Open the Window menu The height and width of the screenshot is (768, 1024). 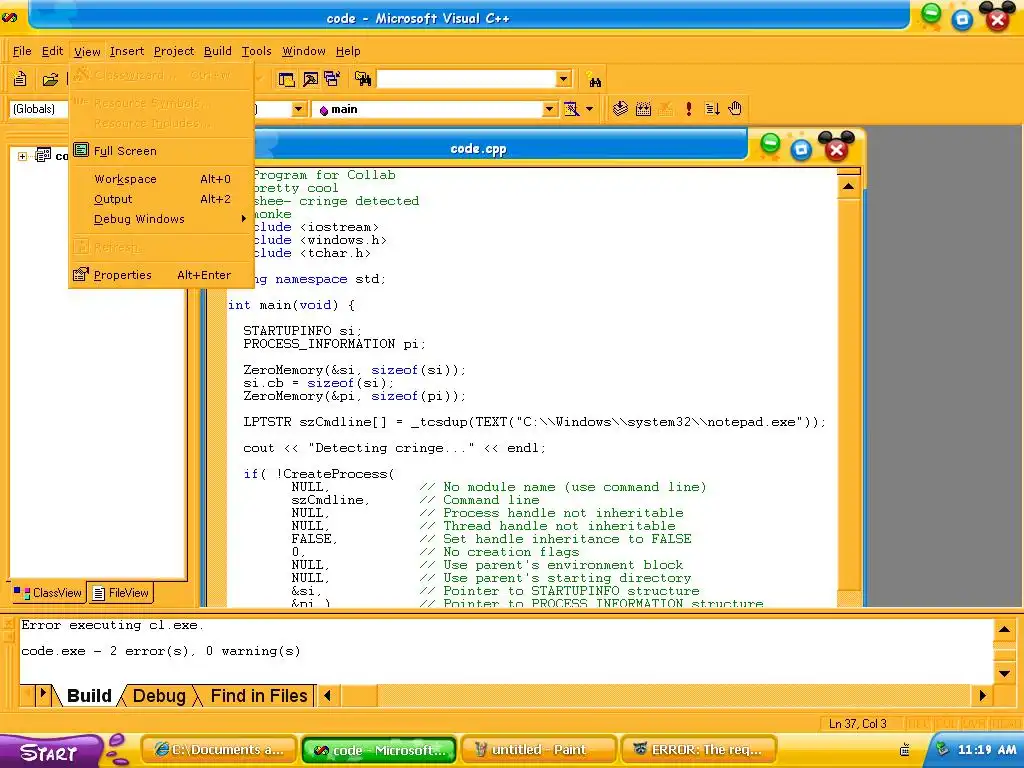[304, 51]
